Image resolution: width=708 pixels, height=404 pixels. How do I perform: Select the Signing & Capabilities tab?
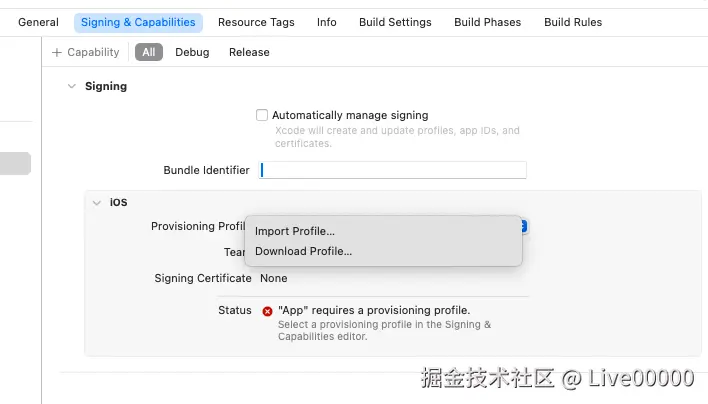pos(138,22)
